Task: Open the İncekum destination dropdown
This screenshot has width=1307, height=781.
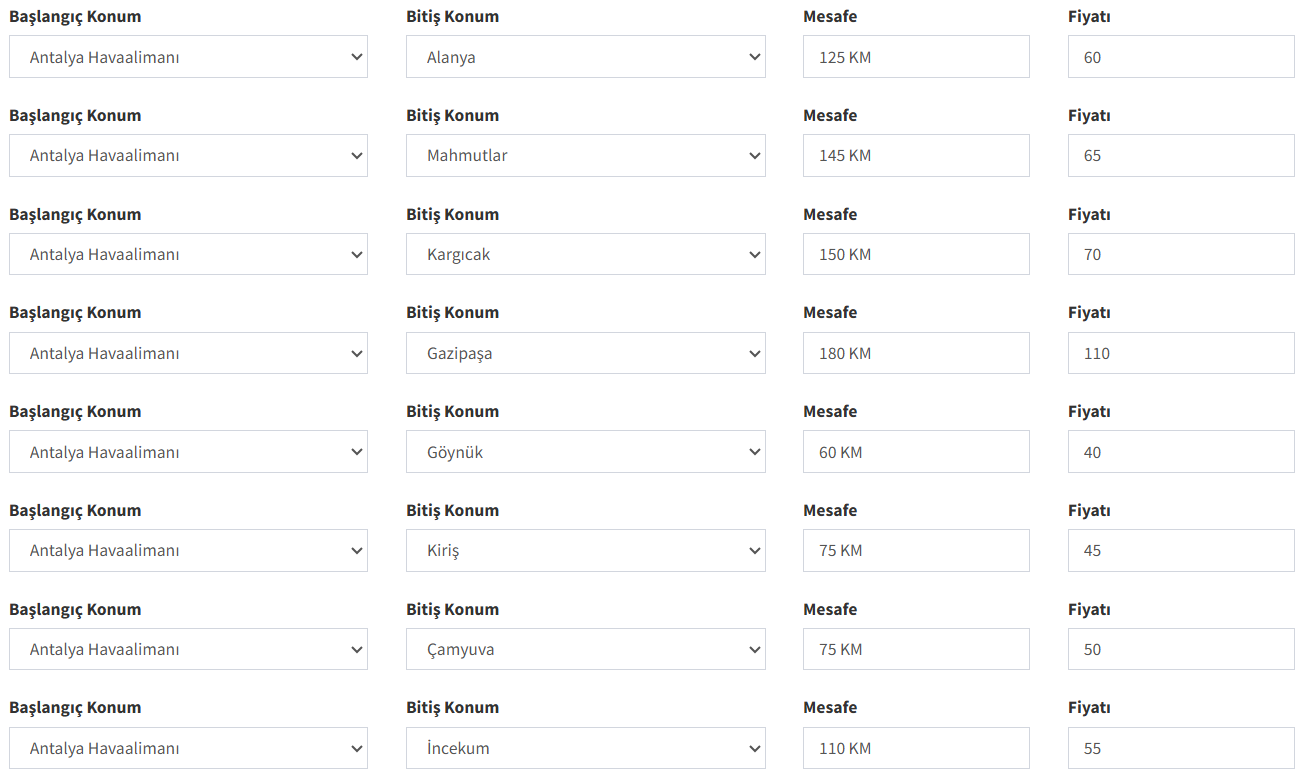Action: click(x=585, y=748)
